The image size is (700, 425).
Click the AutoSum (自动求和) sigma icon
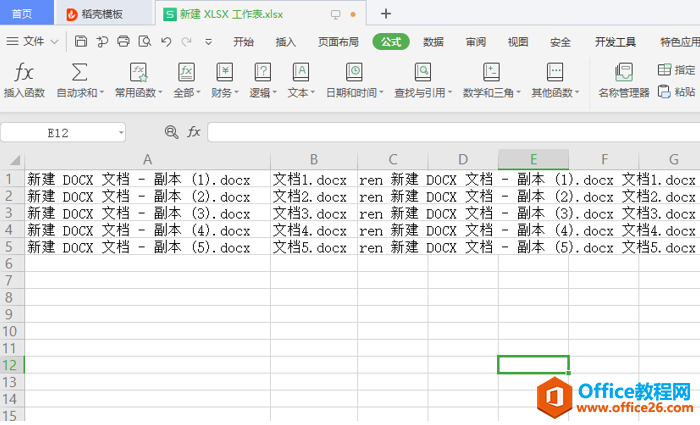[x=79, y=71]
